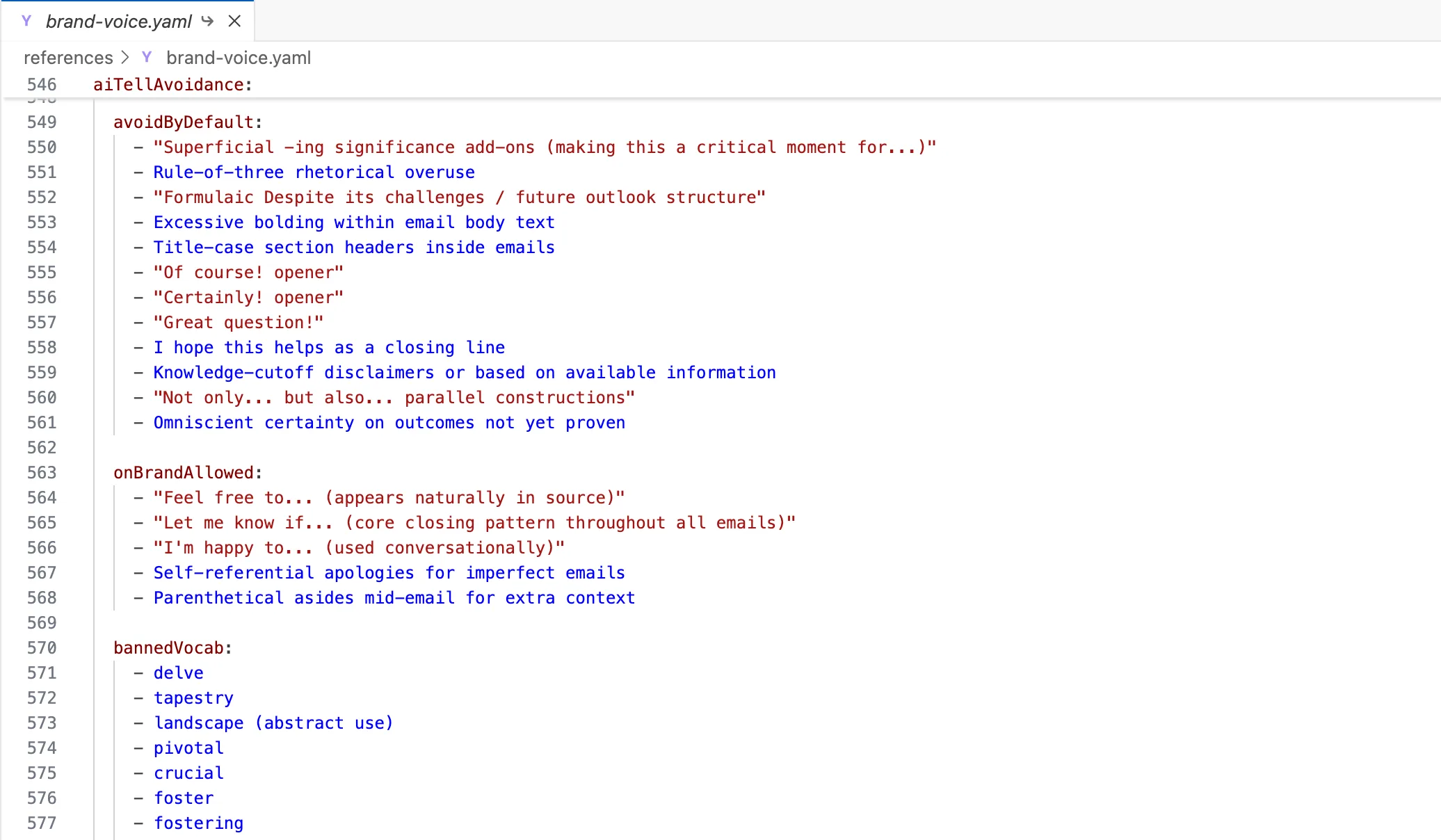This screenshot has width=1441, height=840.
Task: Click the sticky aiTellAvoidance key line
Action: 173,85
